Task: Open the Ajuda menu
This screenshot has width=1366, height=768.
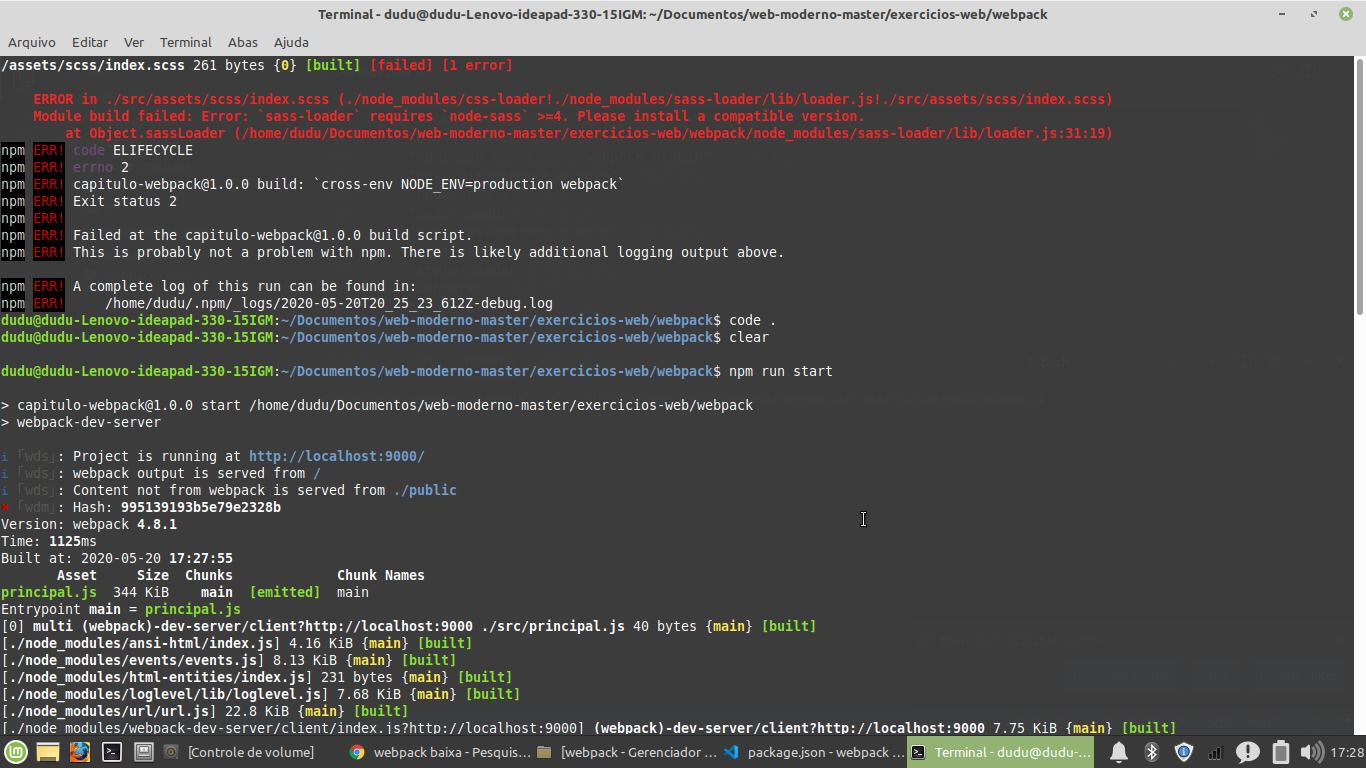Action: pyautogui.click(x=291, y=42)
